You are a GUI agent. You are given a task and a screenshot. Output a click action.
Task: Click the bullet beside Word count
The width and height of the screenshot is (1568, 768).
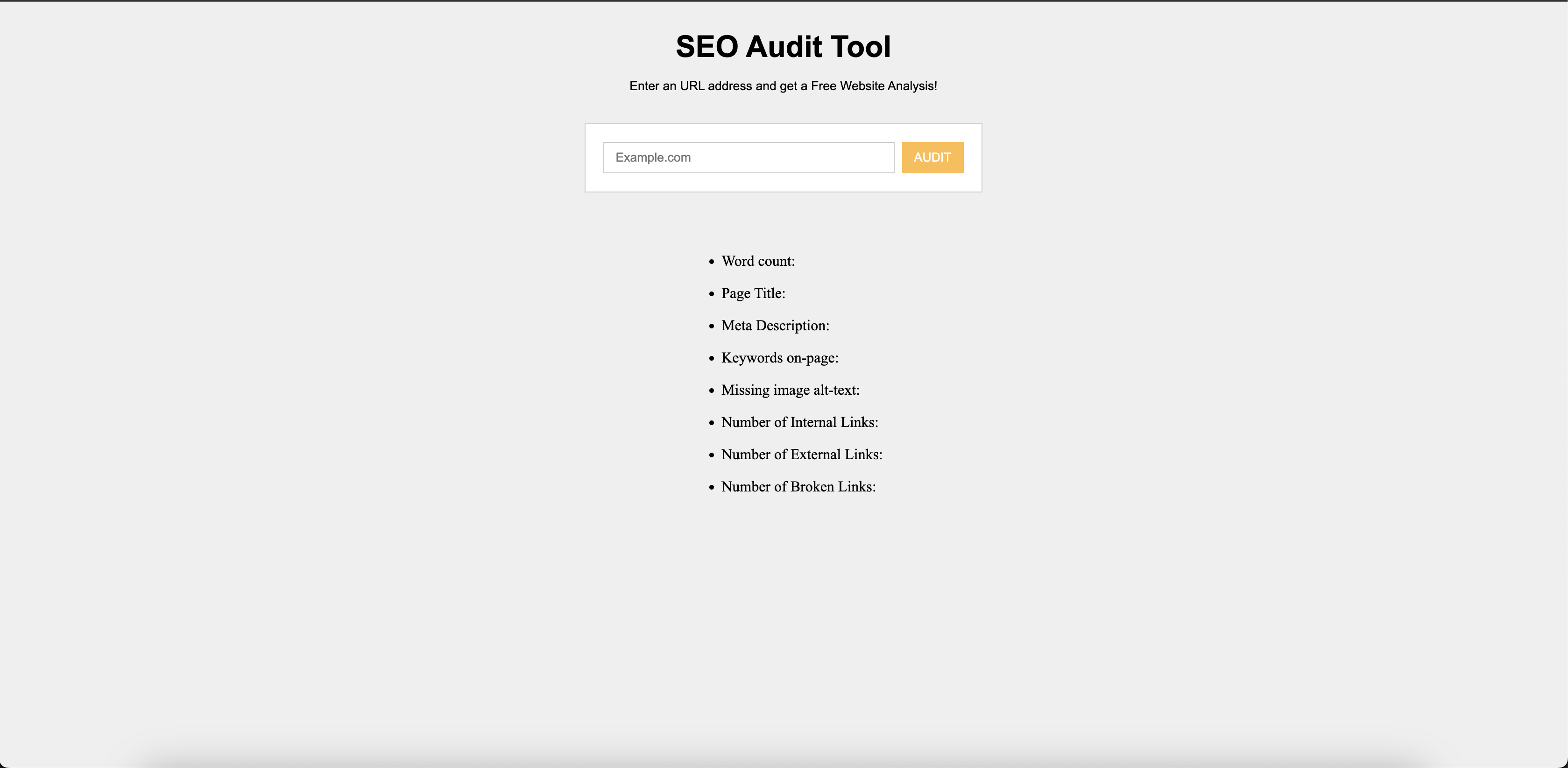click(x=712, y=262)
